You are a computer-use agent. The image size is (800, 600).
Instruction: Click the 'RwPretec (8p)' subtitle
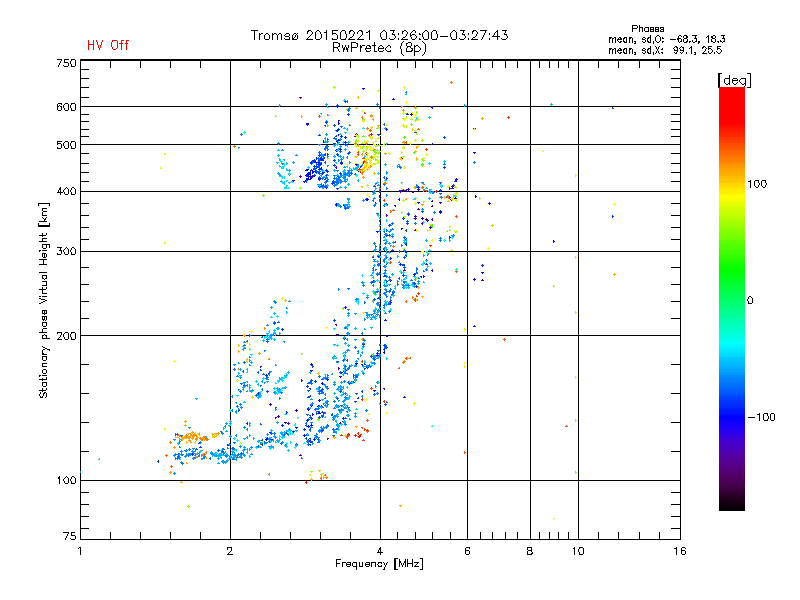[x=379, y=48]
